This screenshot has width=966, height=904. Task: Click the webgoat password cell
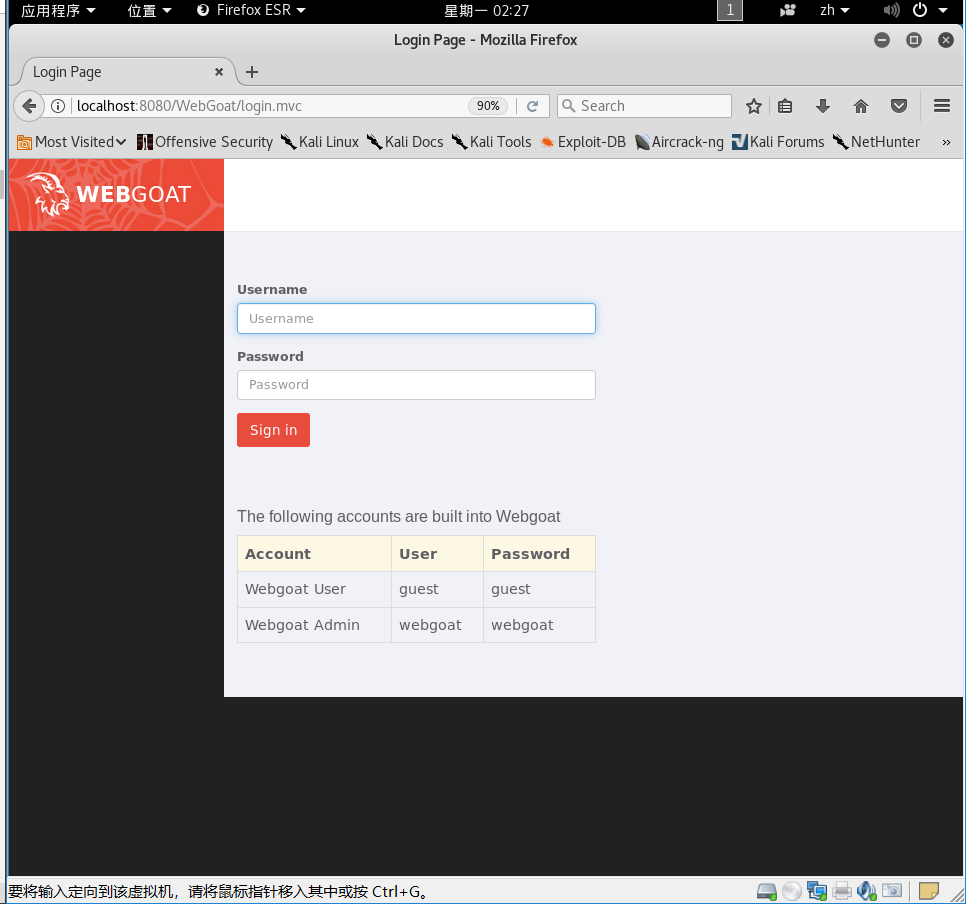coord(539,625)
